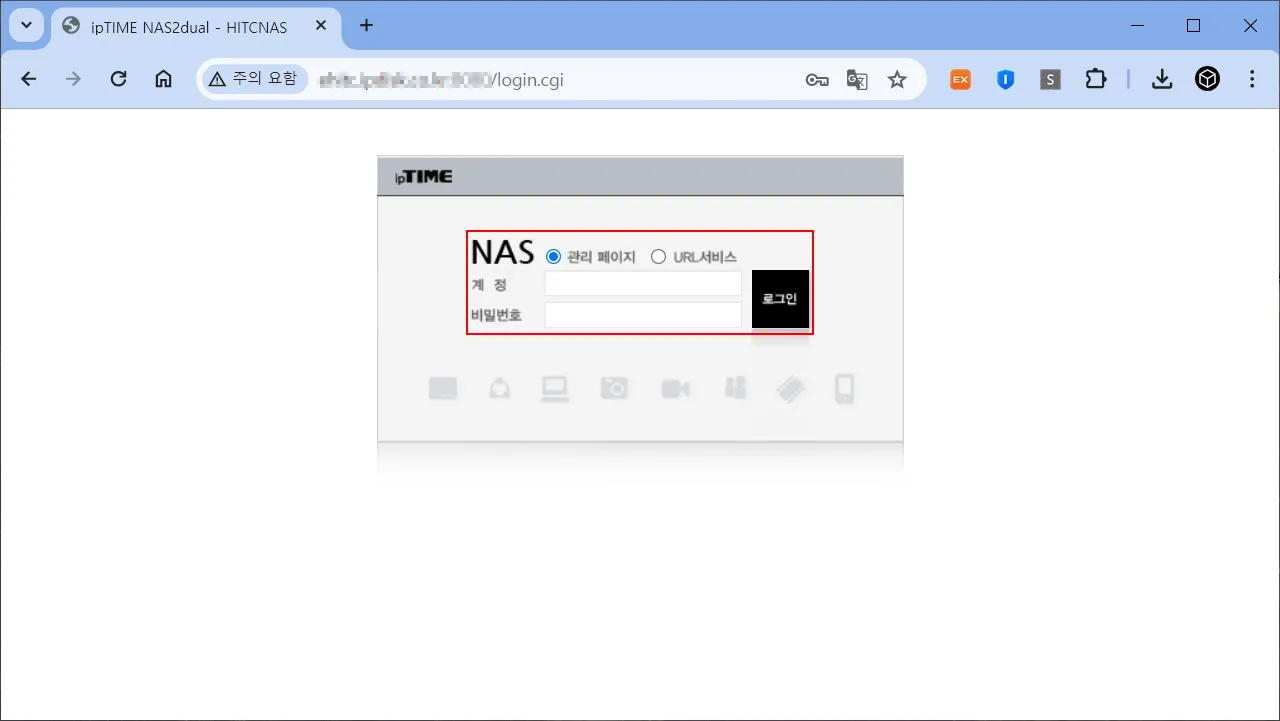Reload the page with refresh icon
This screenshot has width=1280, height=721.
[118, 79]
